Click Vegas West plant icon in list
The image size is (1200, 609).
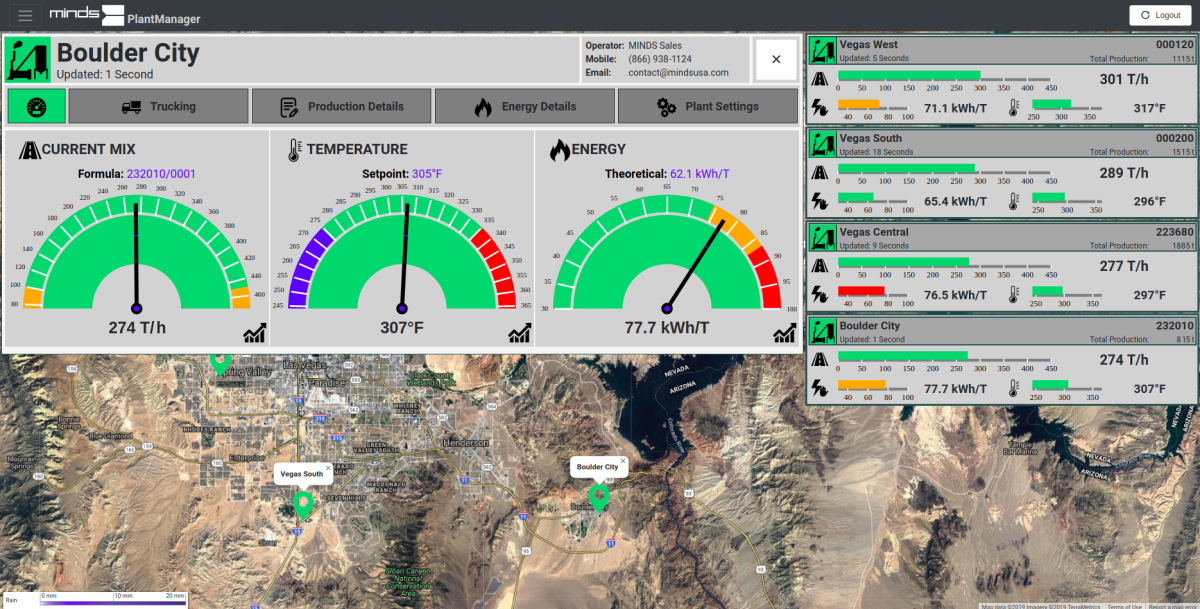pos(822,51)
